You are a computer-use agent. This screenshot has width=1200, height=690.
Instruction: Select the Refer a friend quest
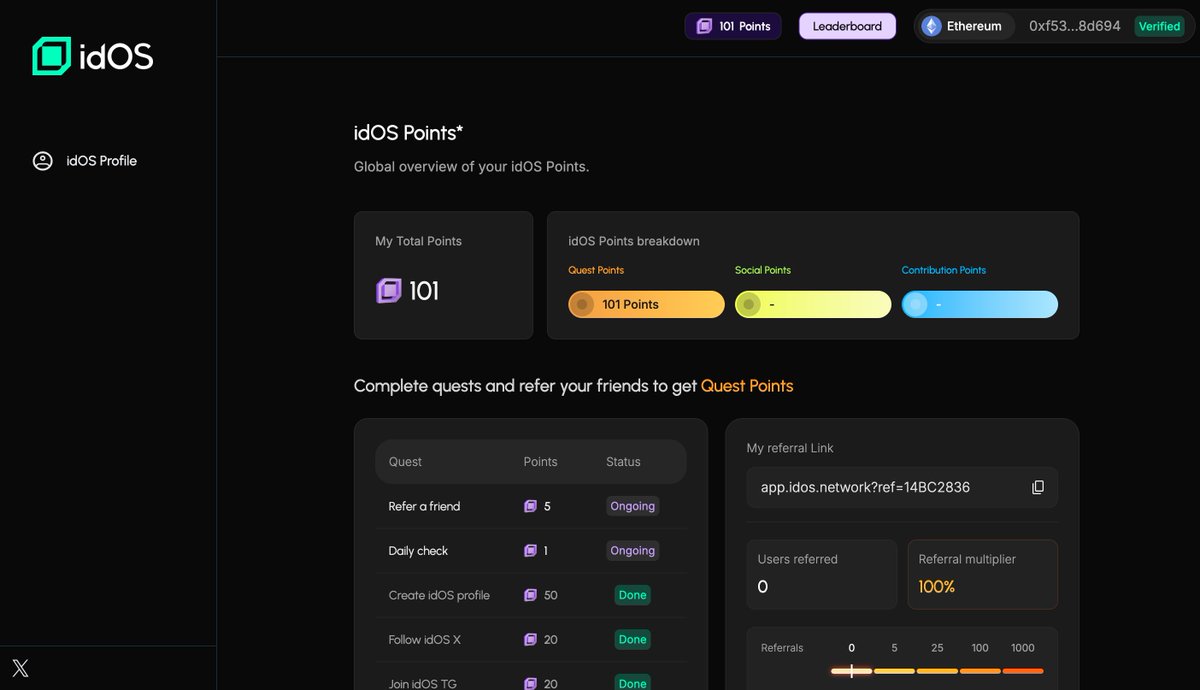click(x=424, y=506)
